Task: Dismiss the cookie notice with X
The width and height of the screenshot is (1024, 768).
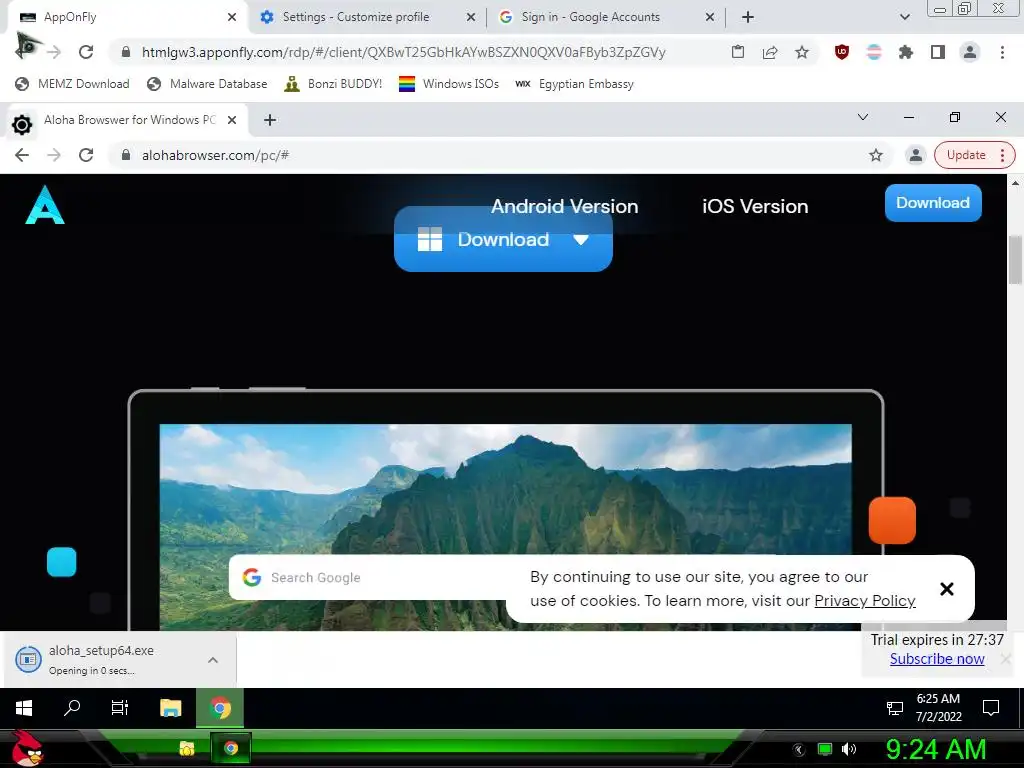Action: coord(946,589)
